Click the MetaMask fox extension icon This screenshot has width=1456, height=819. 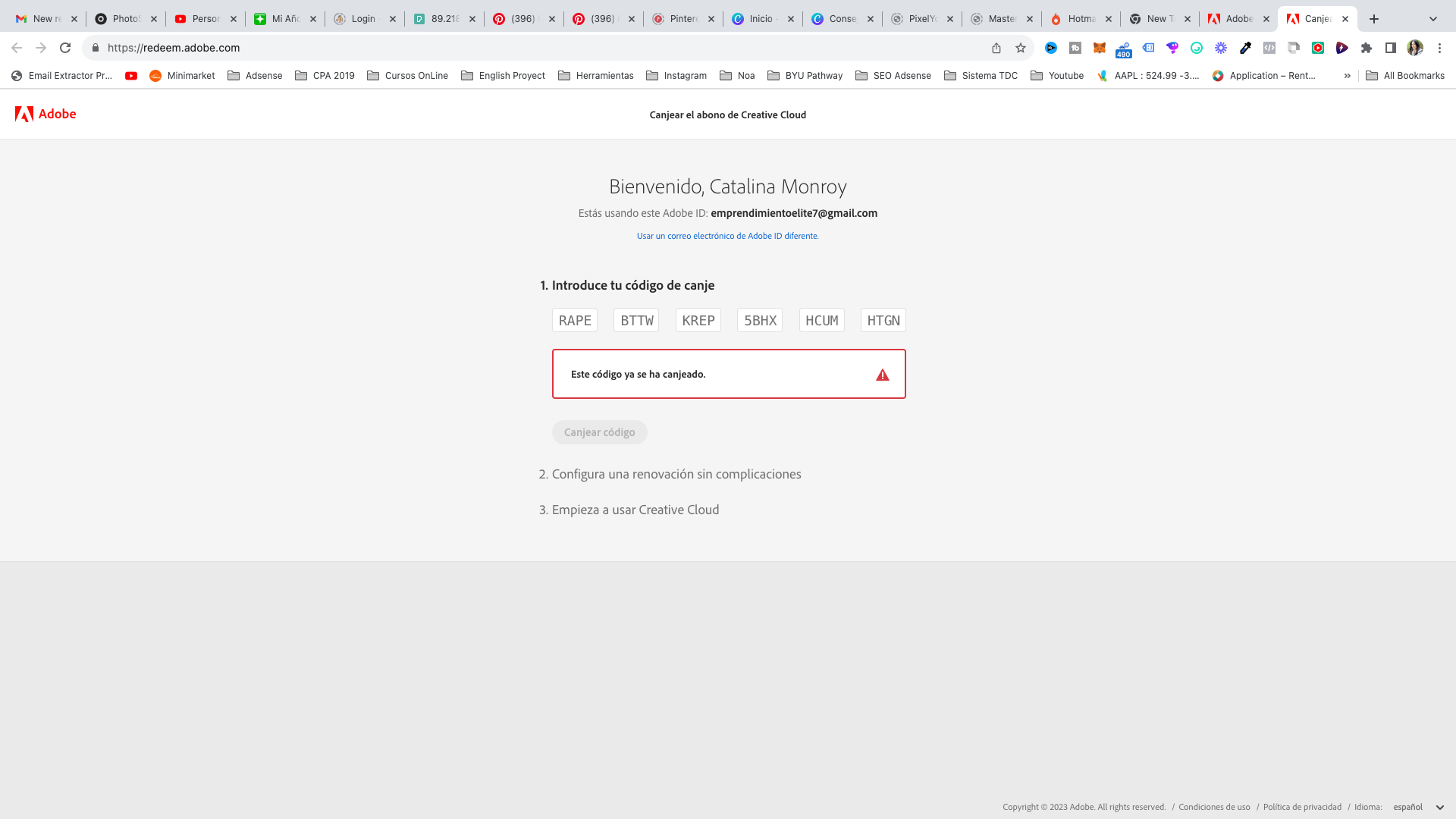1099,48
